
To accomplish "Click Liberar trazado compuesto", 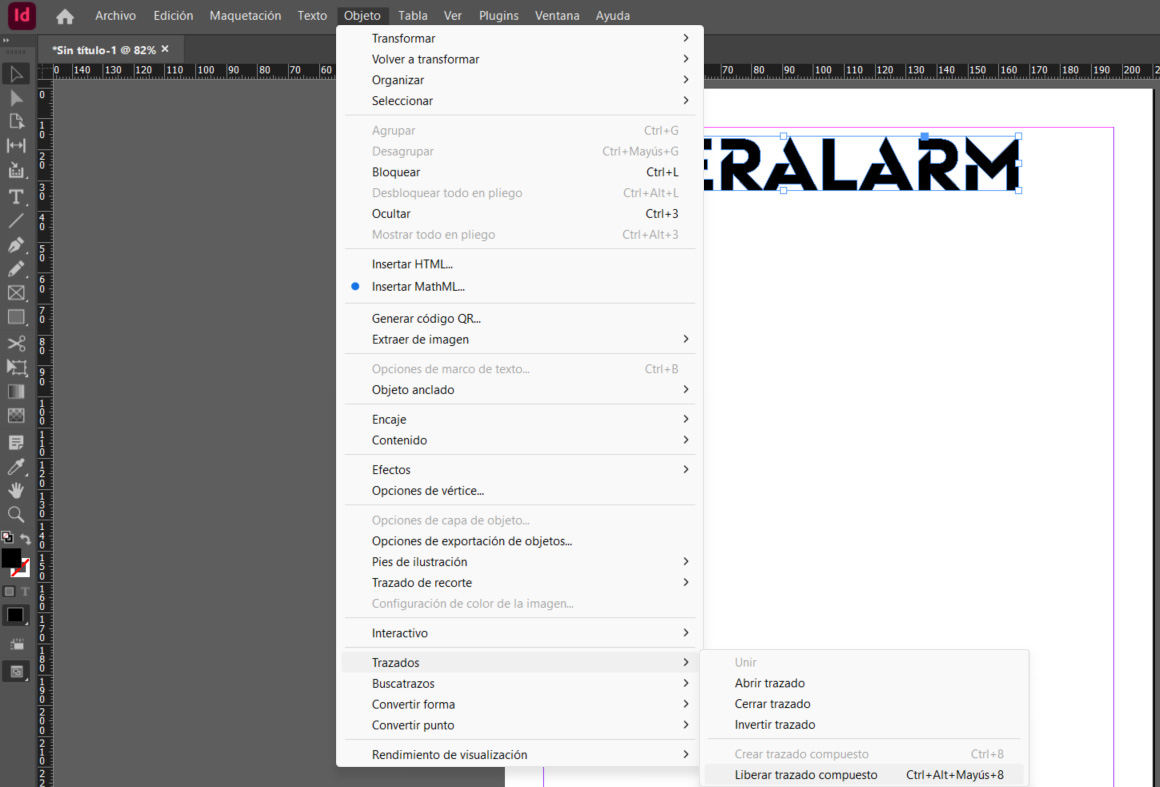I will point(806,775).
